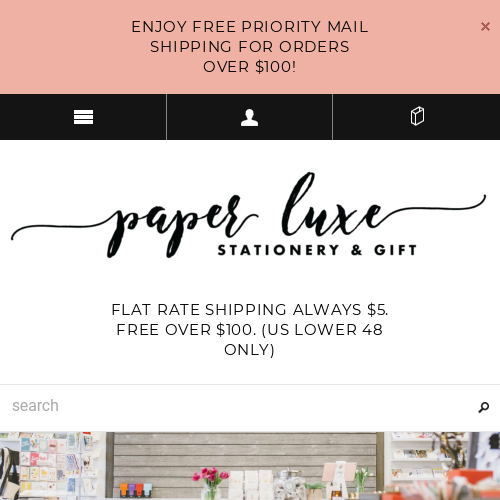
Task: Click the Over $100 banner line
Action: [250, 67]
